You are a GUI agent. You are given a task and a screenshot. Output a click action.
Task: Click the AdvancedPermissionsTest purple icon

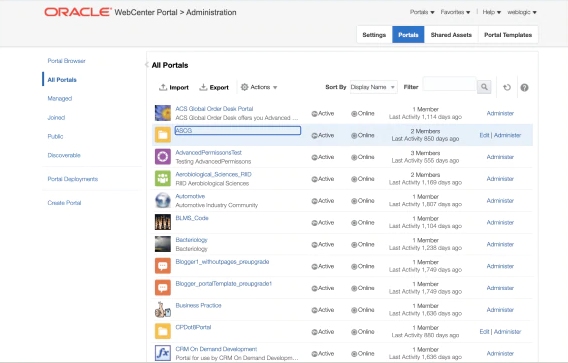coord(163,157)
